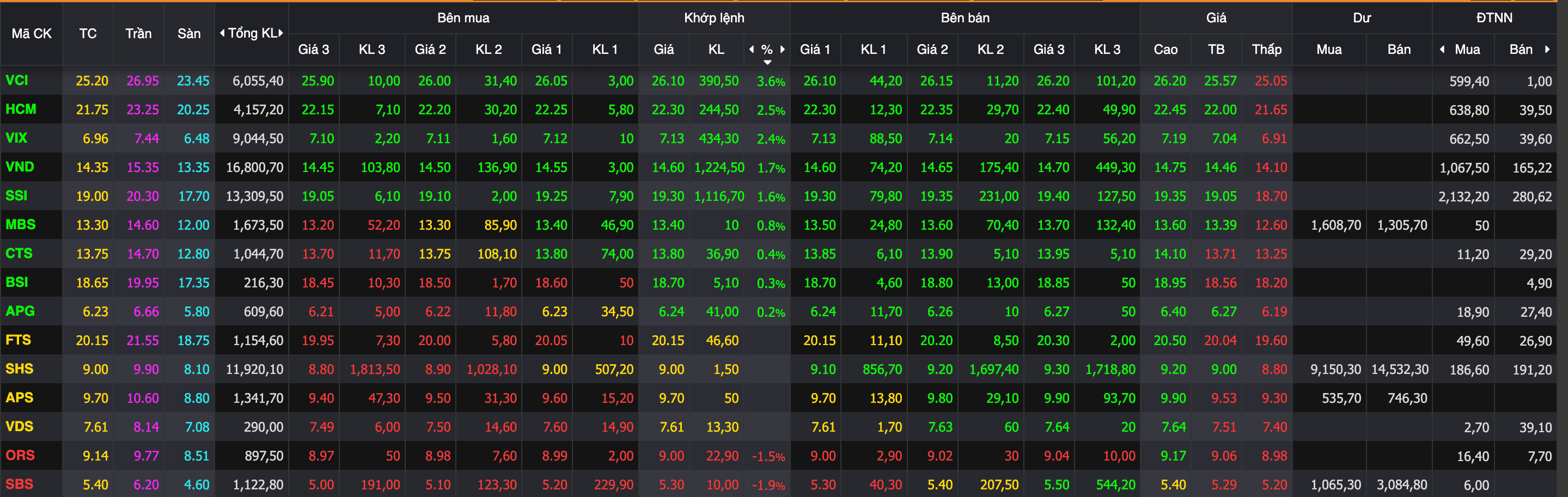The height and width of the screenshot is (497, 1568).
Task: Open stock symbol VIX
Action: coord(16,138)
